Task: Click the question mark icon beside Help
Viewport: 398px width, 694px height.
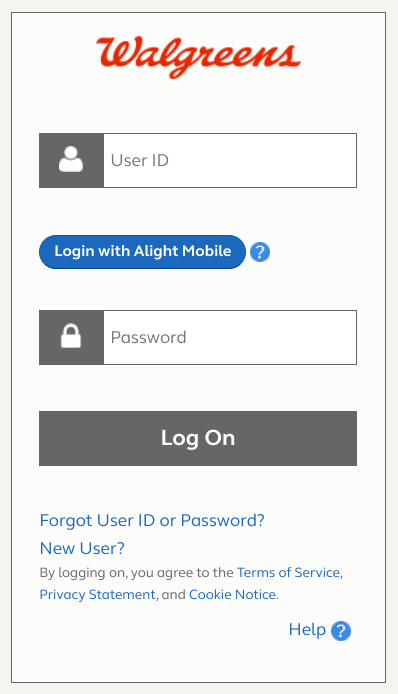Action: [x=341, y=631]
